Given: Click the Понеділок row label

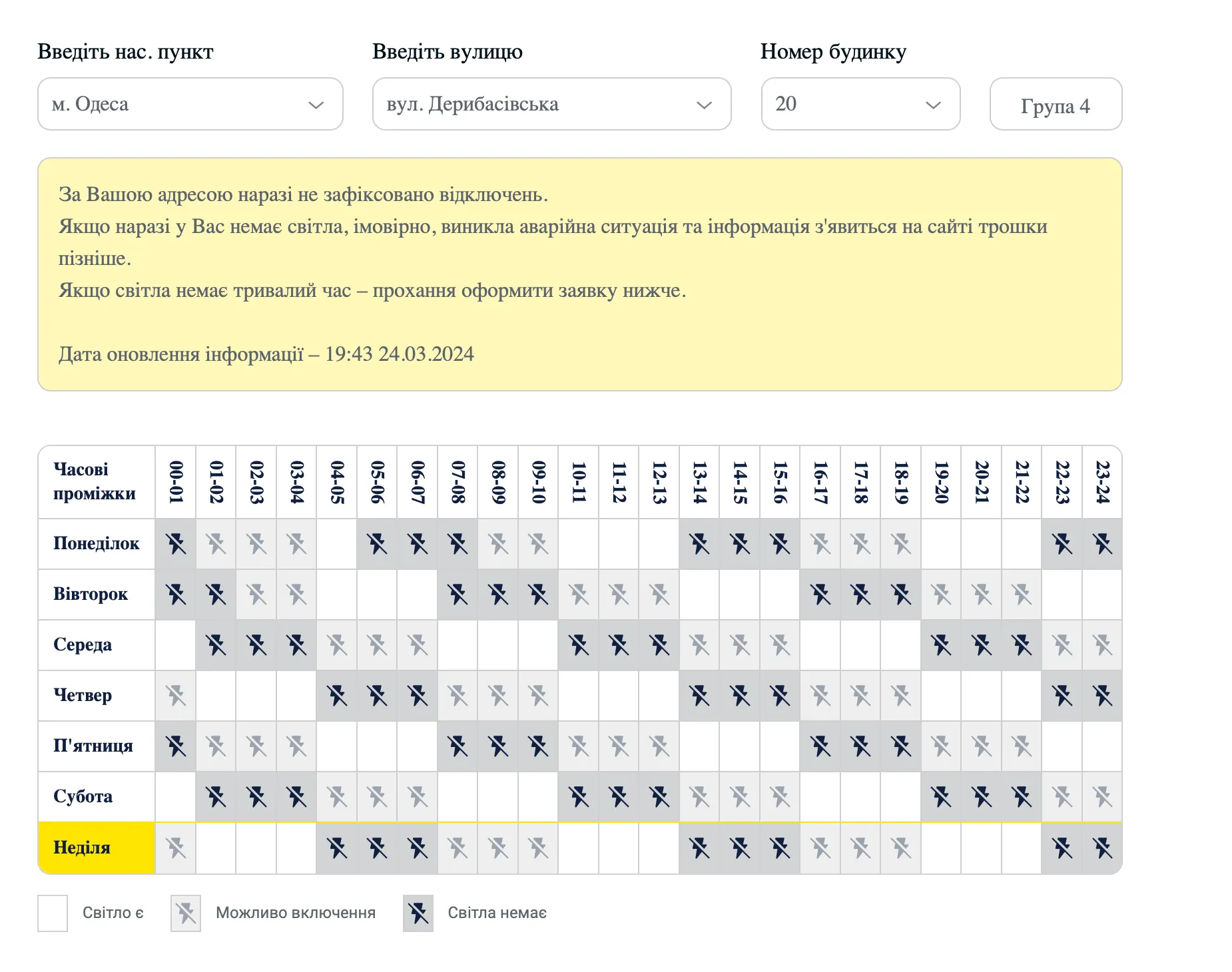Looking at the screenshot, I should tap(97, 544).
